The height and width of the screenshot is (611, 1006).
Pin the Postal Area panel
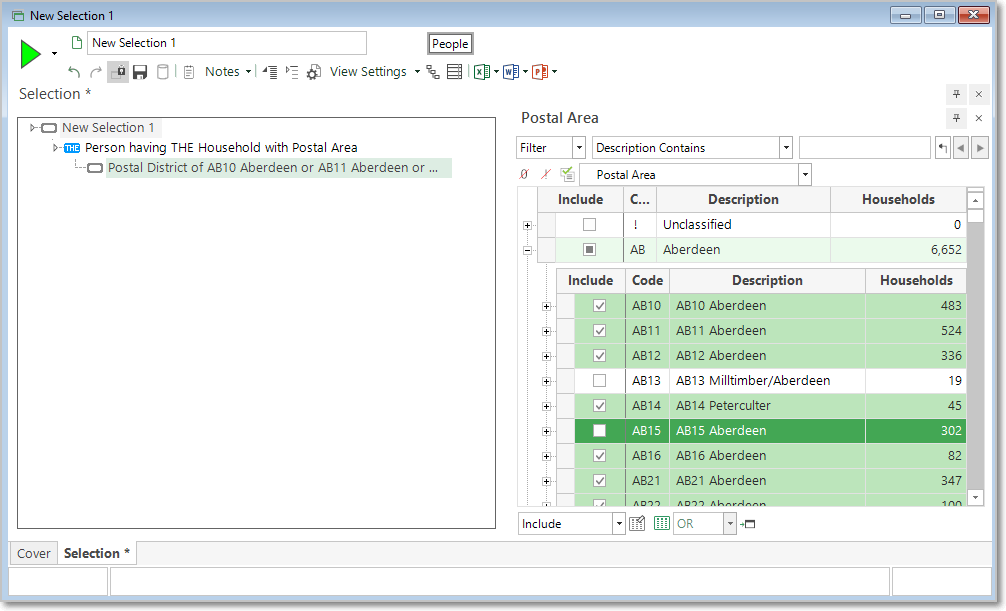tap(956, 118)
